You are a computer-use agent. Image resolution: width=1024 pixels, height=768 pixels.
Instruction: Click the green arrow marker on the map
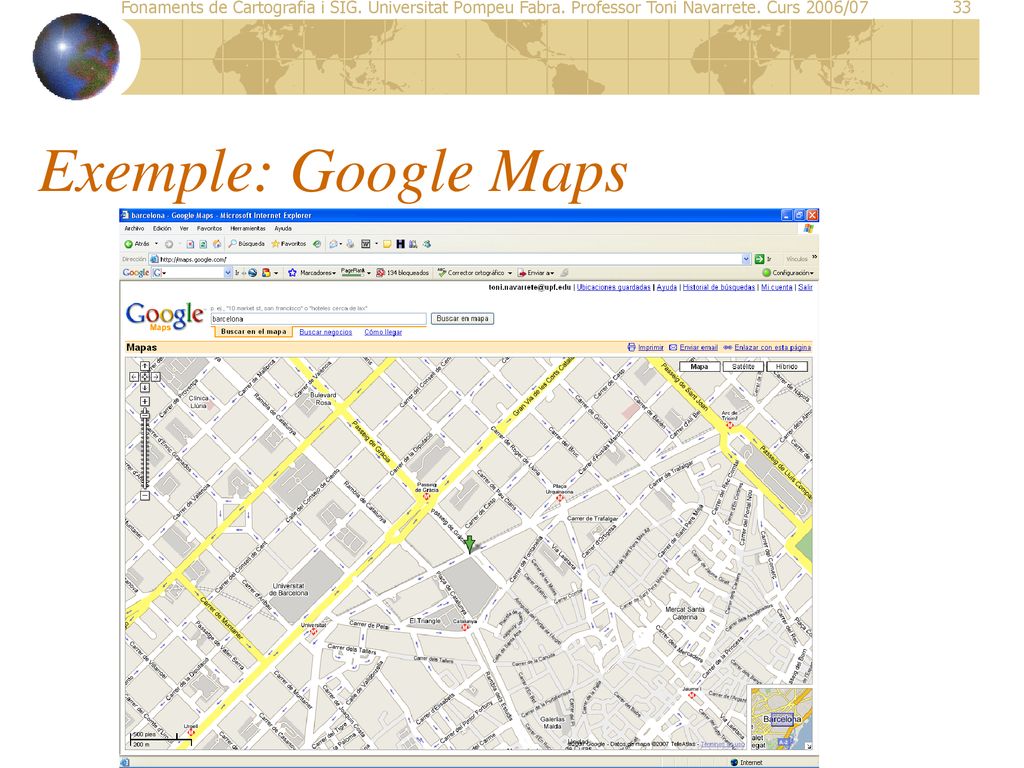(470, 543)
